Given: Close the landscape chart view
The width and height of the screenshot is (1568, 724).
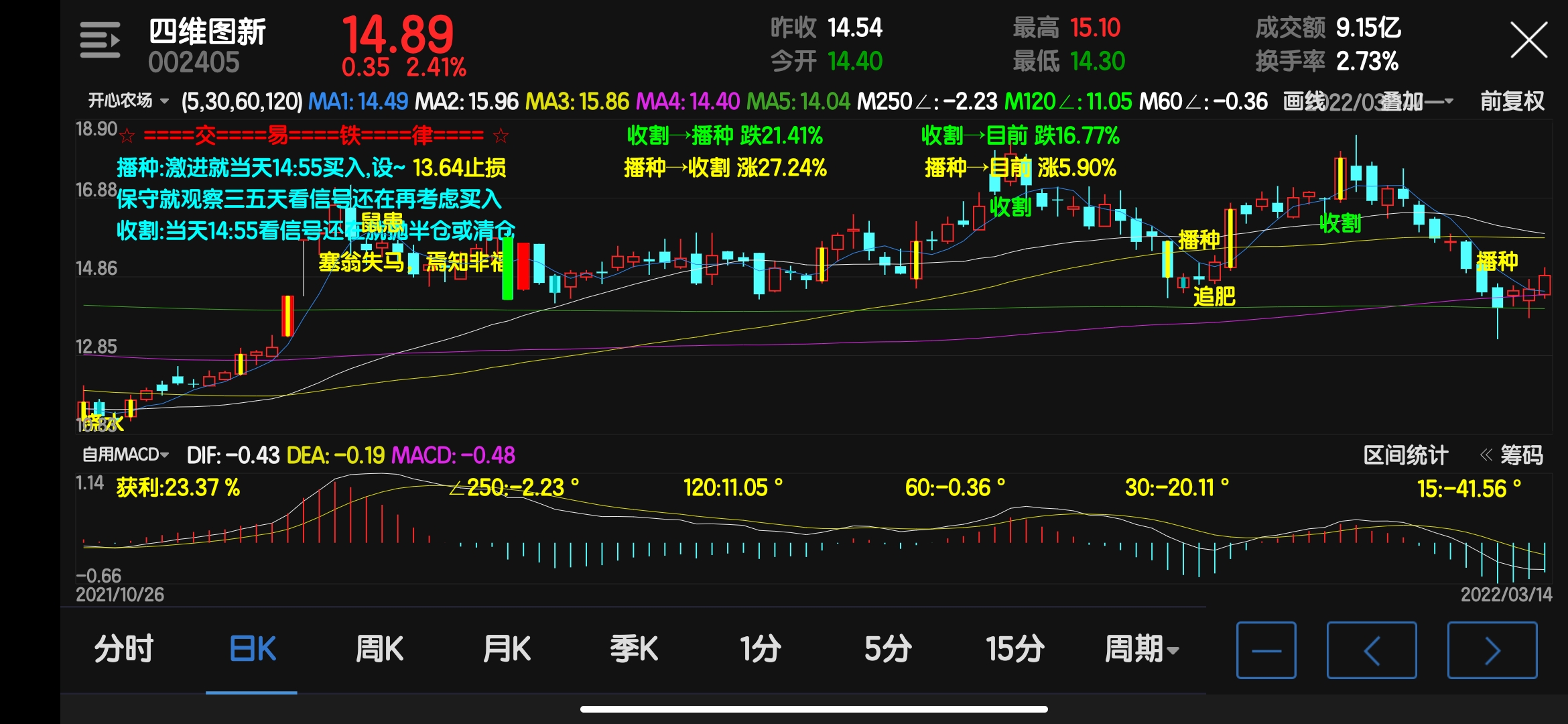Looking at the screenshot, I should tap(1528, 40).
